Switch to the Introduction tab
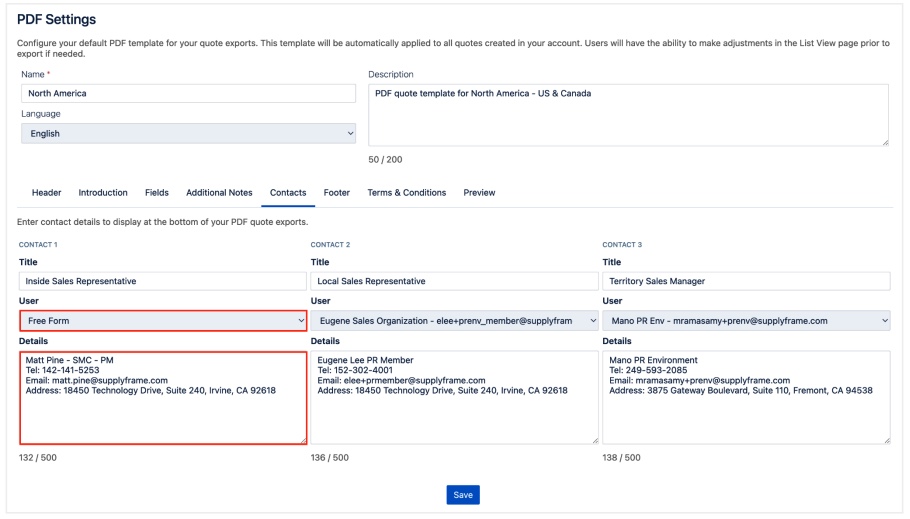 103,193
